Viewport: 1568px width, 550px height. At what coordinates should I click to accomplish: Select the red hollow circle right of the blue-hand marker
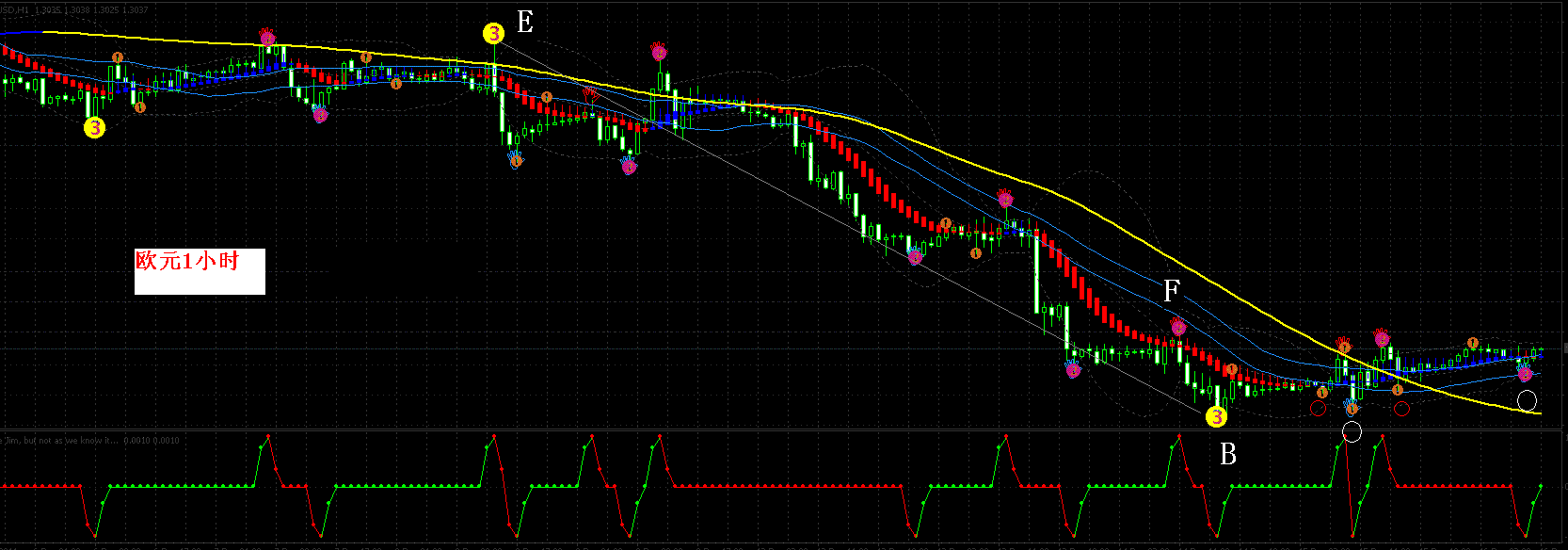point(1401,409)
